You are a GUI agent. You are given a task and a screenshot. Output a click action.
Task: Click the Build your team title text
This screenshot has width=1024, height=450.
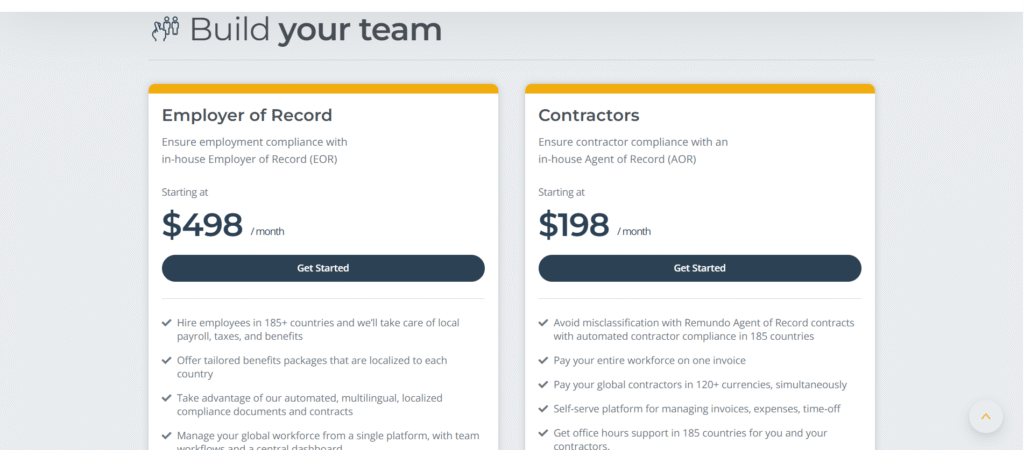coord(315,30)
